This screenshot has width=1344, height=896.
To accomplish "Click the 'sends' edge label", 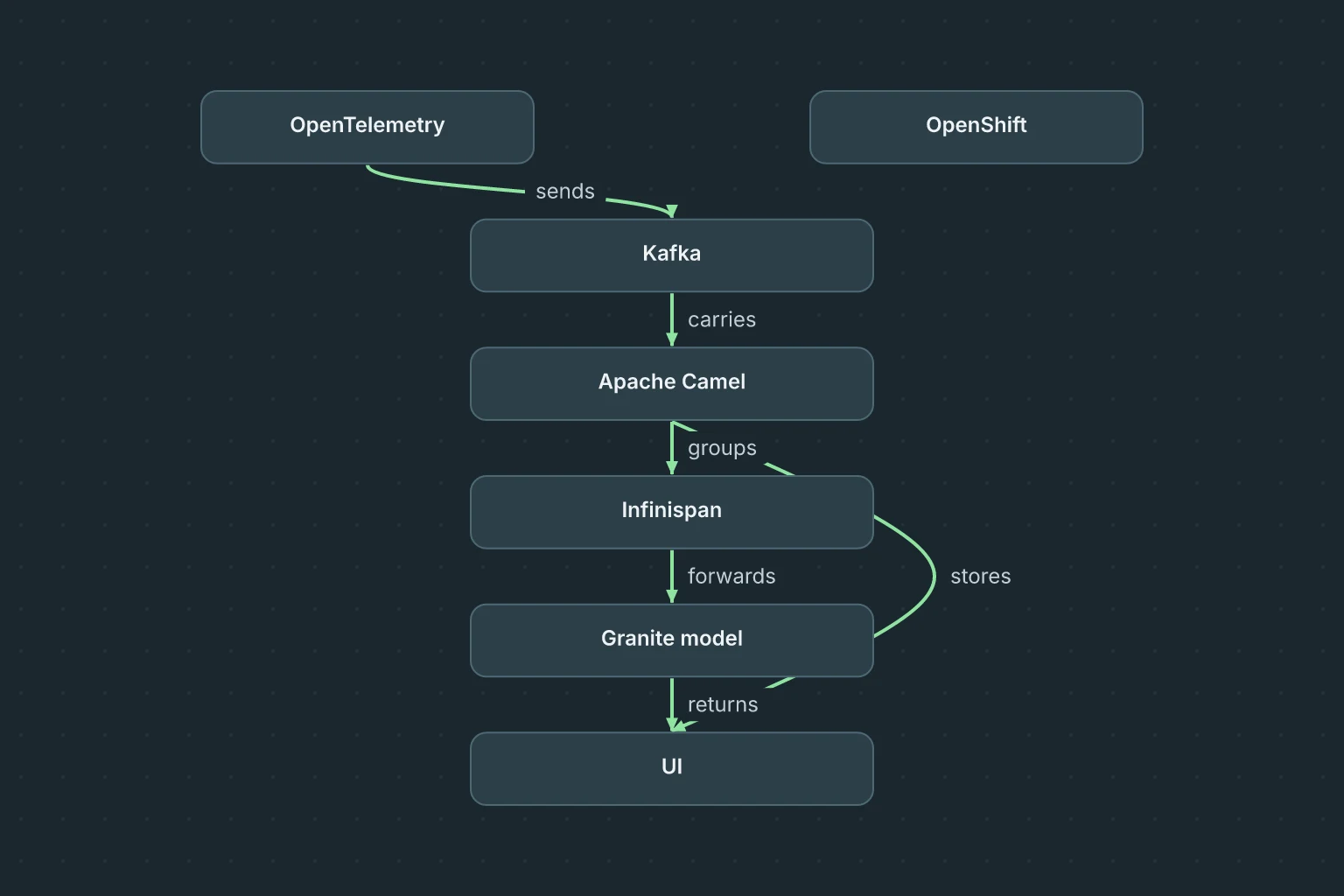I will tap(565, 192).
